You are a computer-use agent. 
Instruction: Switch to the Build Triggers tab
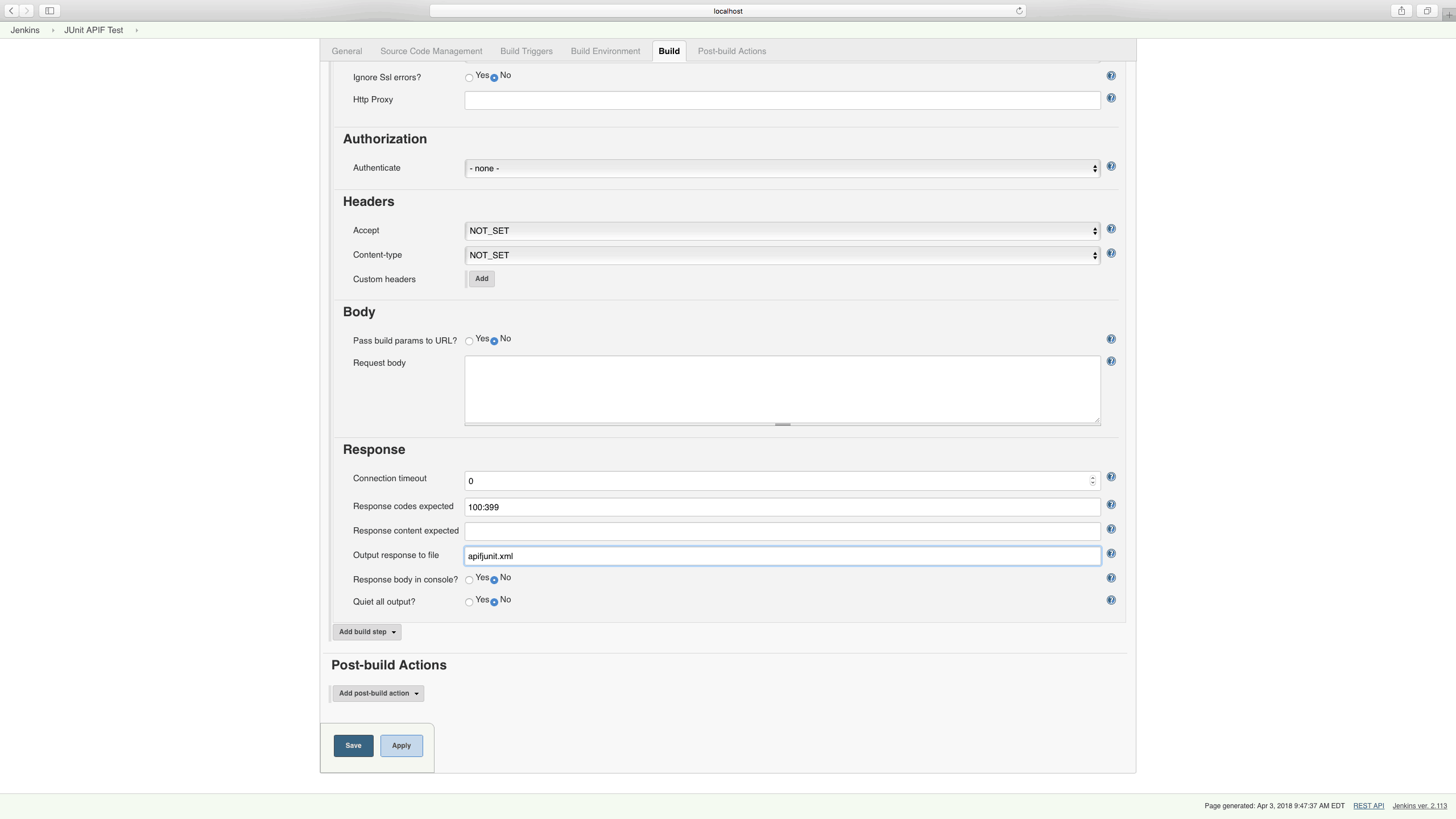pos(527,51)
